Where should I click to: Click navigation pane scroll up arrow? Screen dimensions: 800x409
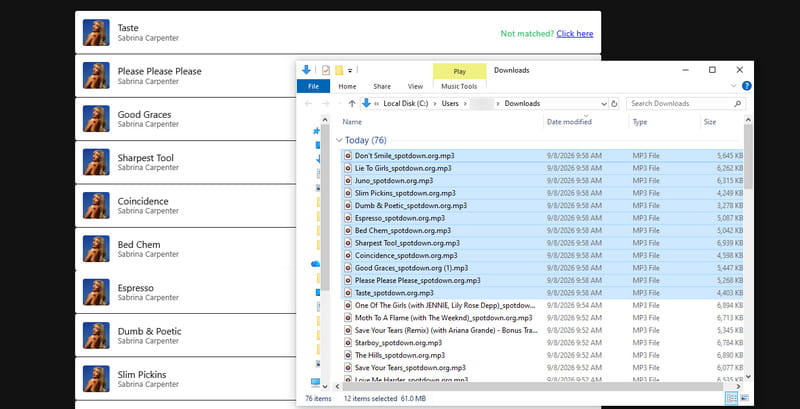[x=325, y=119]
